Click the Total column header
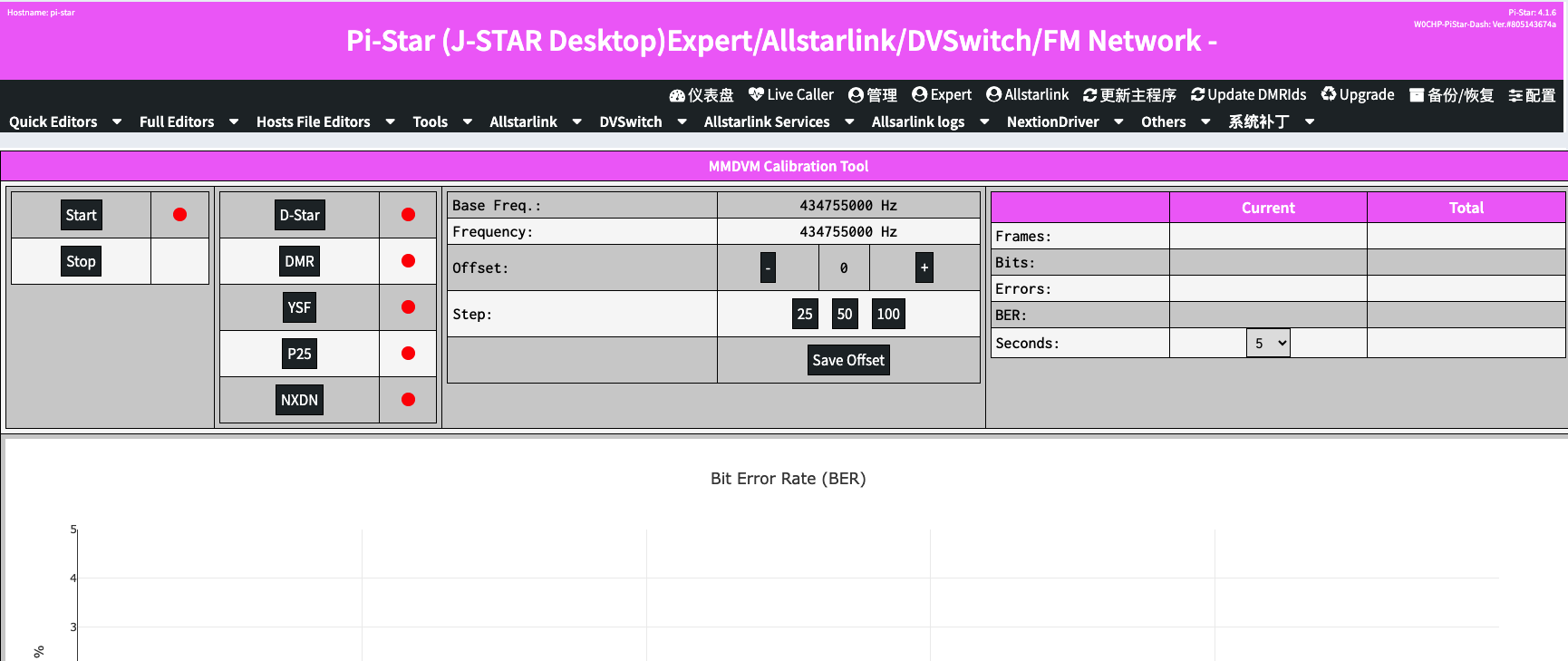 [1466, 208]
